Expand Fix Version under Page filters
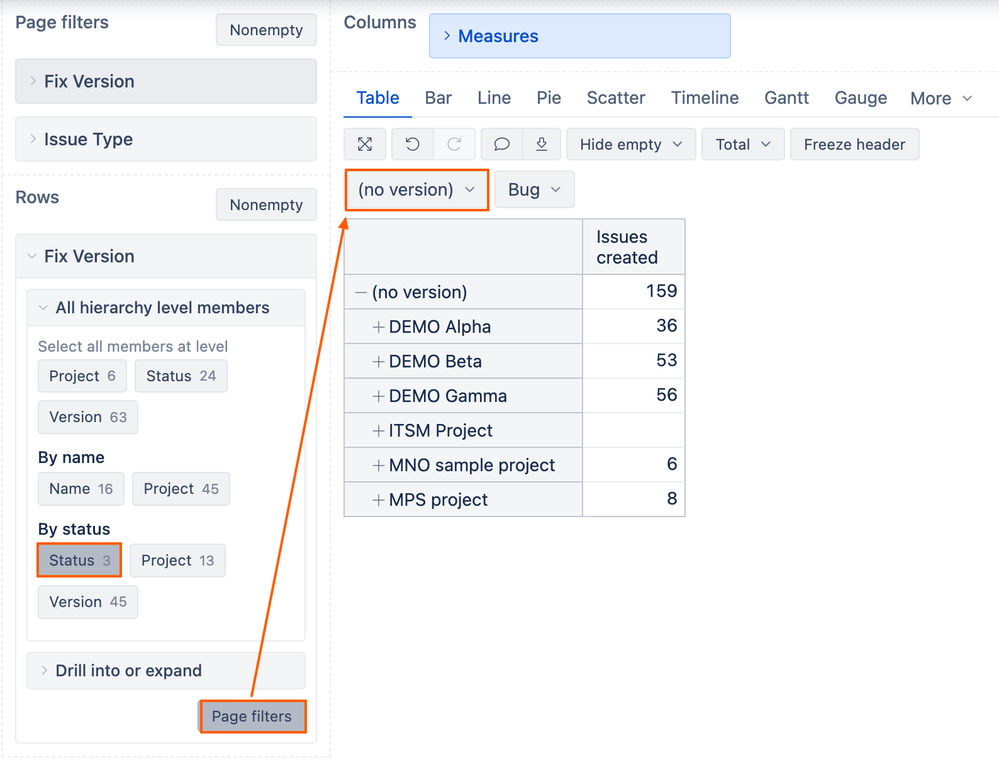Image resolution: width=999 pixels, height=765 pixels. (166, 82)
